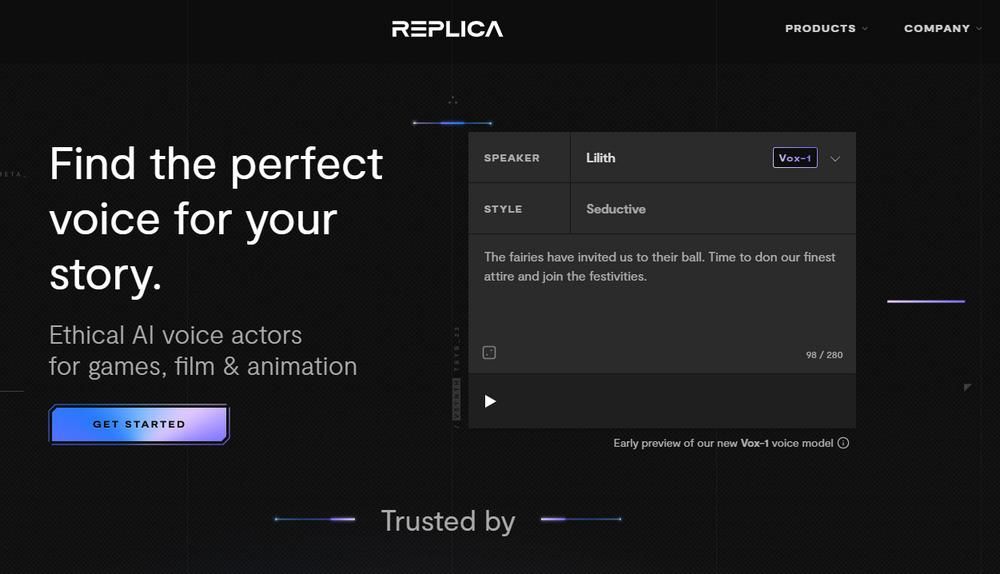
Task: Expand the speaker dropdown chevron
Action: tap(835, 158)
